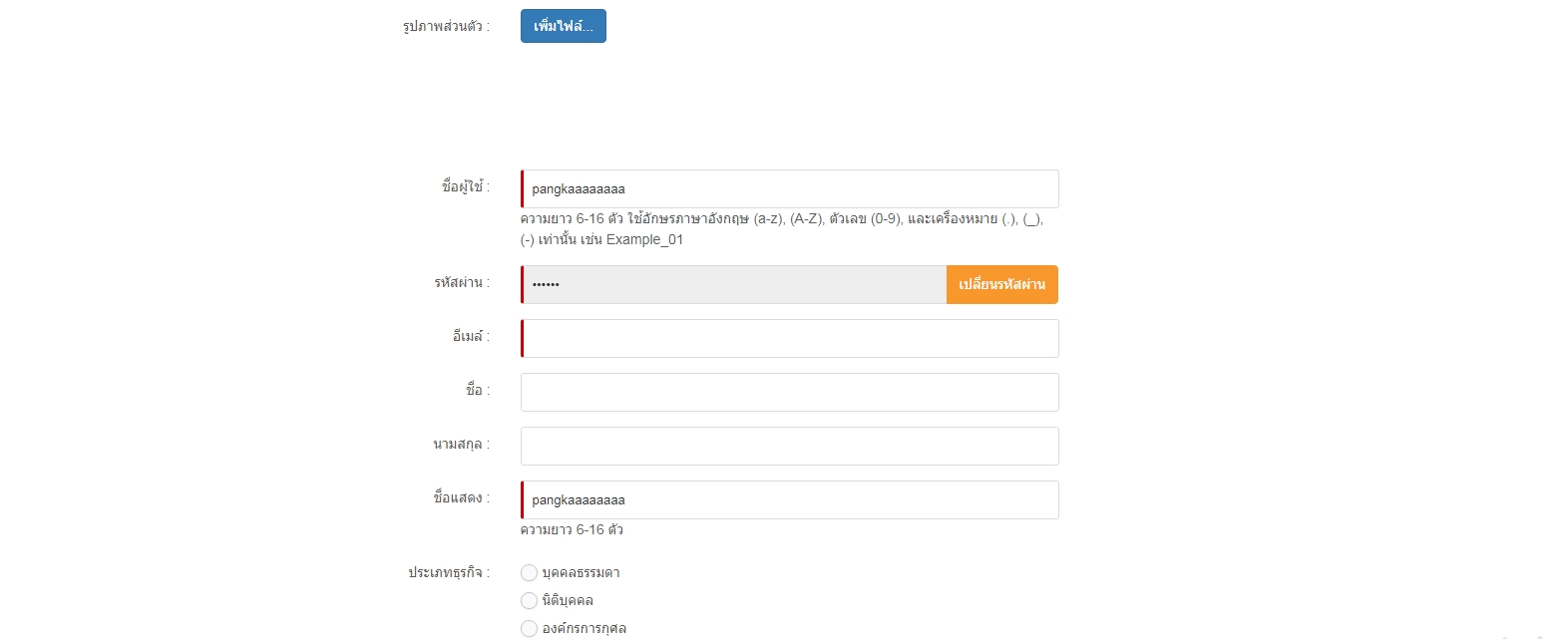Focus the ชื่อผู้ใช้ username input field
This screenshot has width=1568, height=639.
coord(790,188)
